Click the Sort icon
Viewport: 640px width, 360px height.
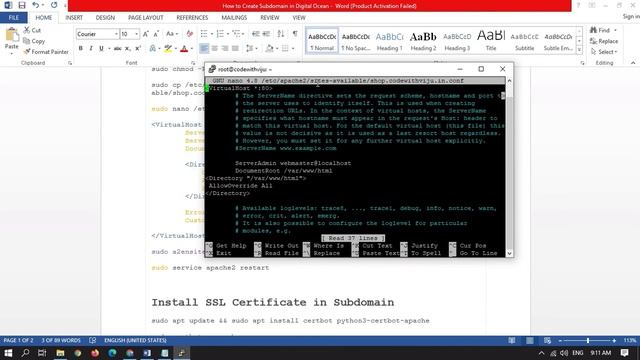[x=281, y=34]
